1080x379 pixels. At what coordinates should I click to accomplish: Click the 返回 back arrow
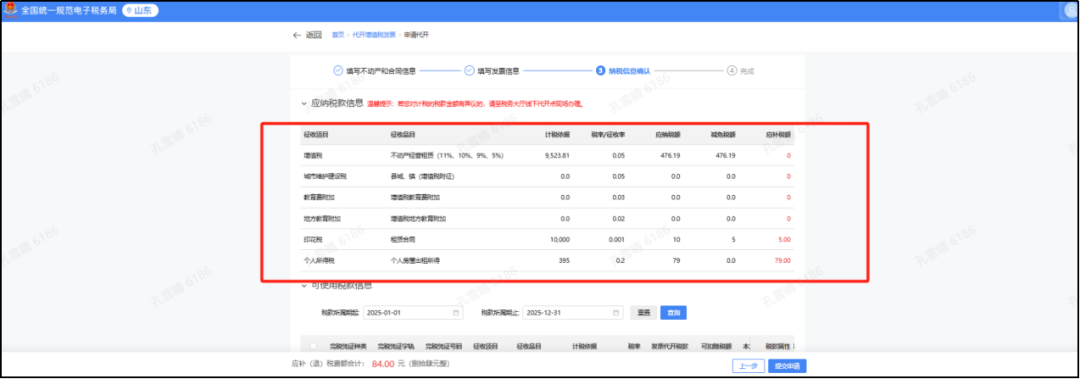coord(297,34)
